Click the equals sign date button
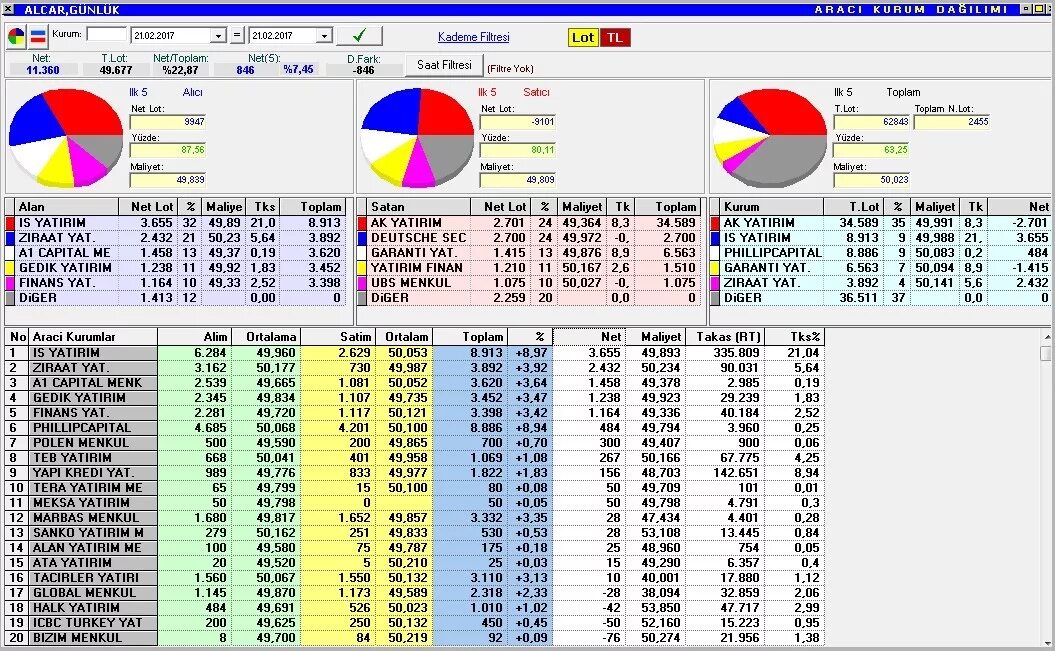 237,35
